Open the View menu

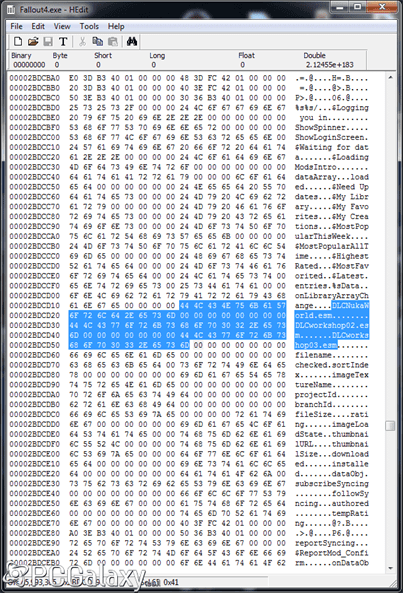(x=62, y=26)
